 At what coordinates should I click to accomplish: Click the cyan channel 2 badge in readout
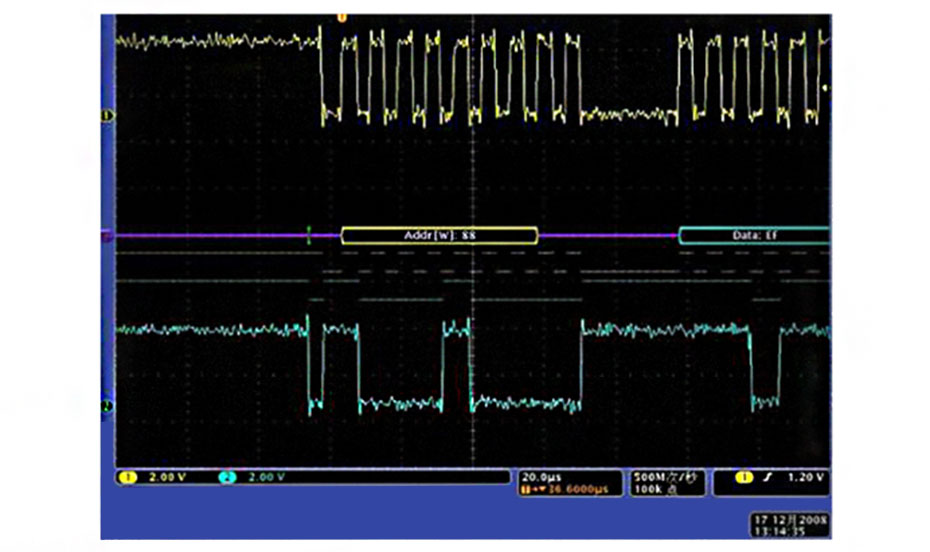[x=227, y=478]
